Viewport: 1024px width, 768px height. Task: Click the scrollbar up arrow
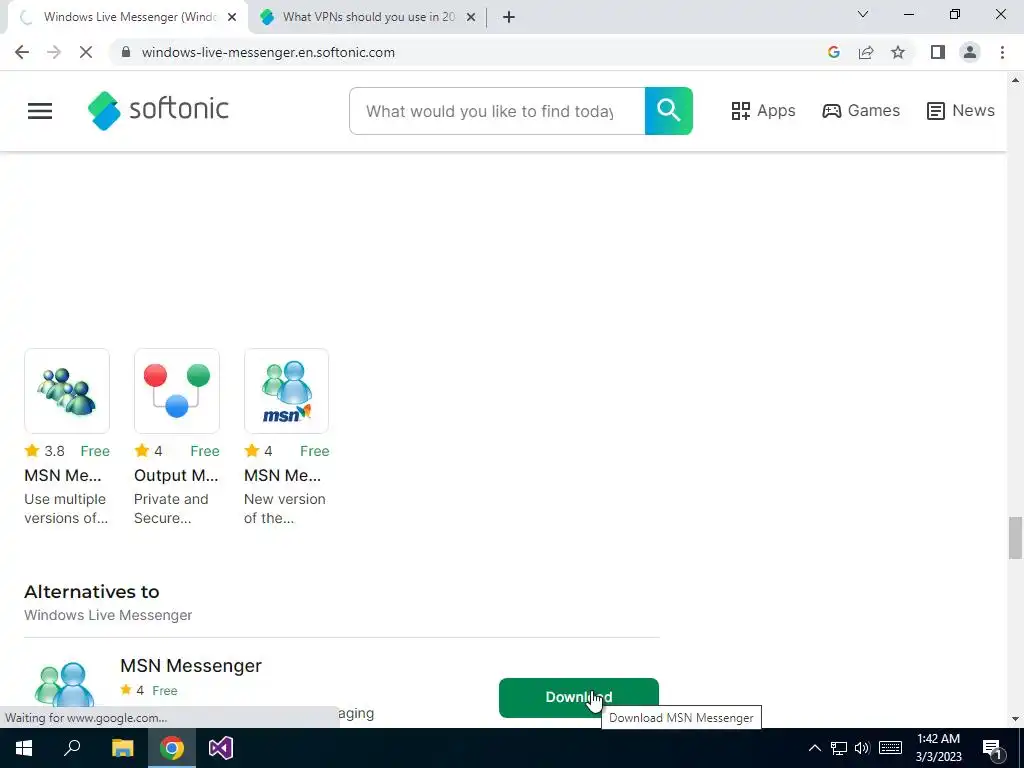(x=1015, y=80)
